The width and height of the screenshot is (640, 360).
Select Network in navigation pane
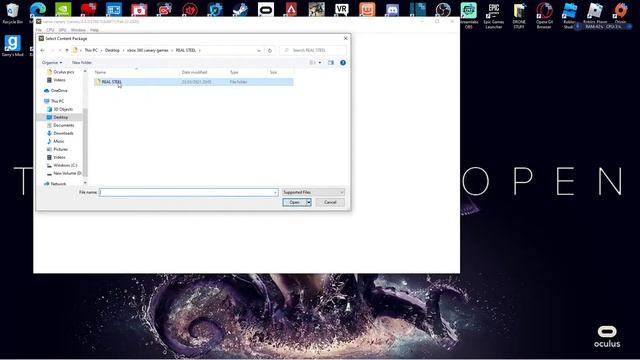click(x=55, y=184)
